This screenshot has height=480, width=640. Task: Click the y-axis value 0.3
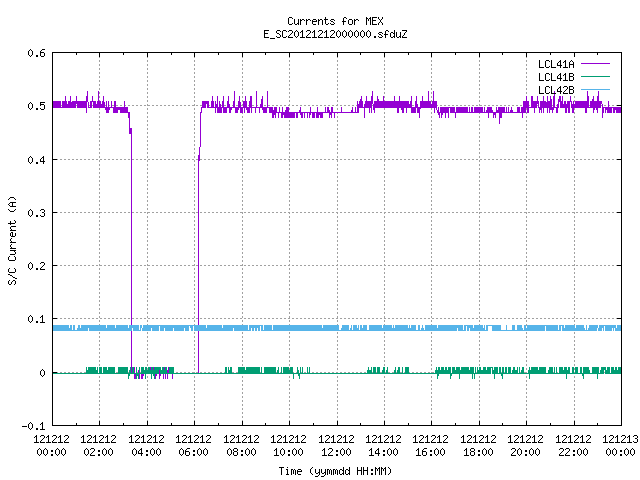tap(36, 213)
